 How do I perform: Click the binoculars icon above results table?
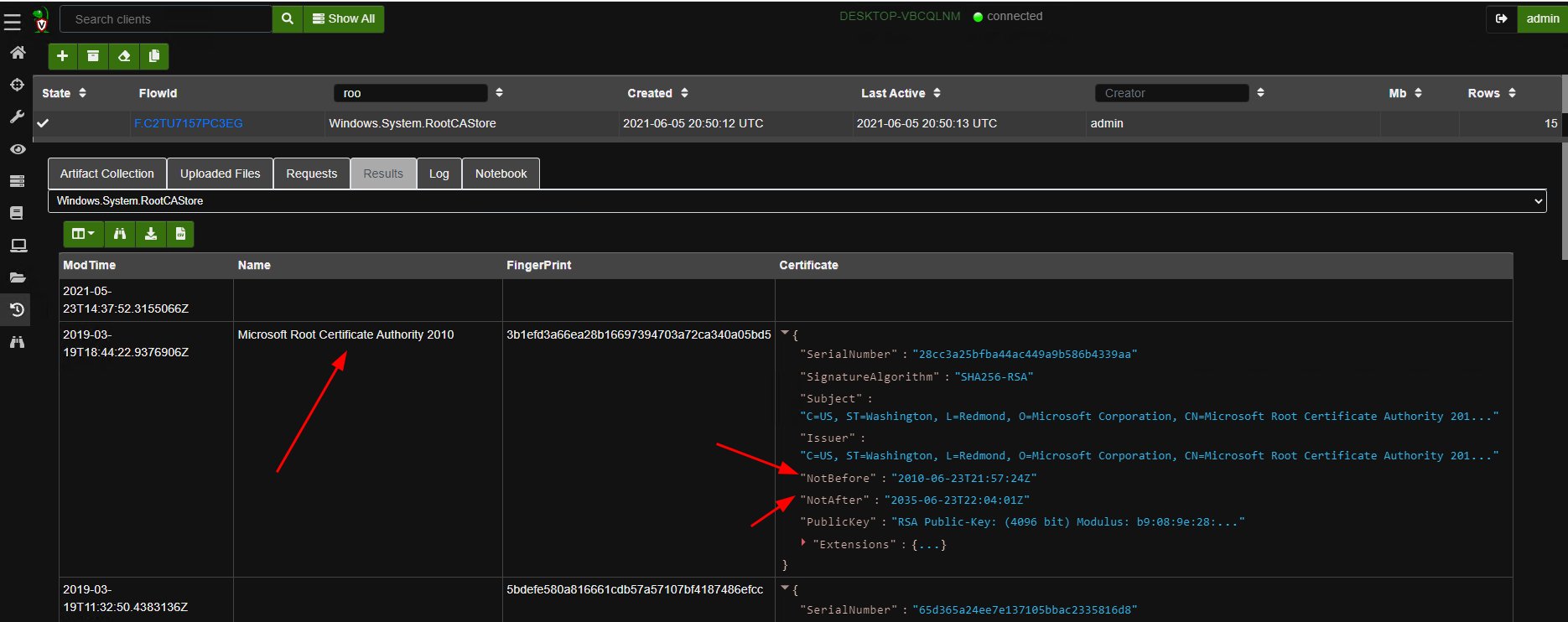(120, 234)
